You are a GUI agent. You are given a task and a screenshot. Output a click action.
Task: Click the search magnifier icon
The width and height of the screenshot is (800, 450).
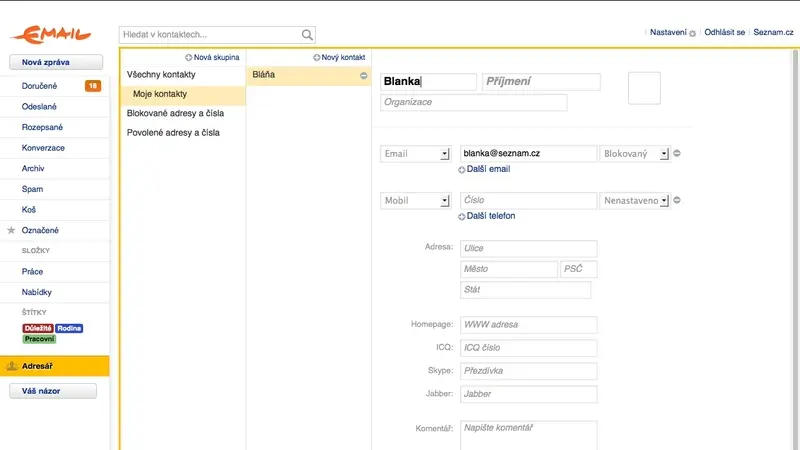tap(307, 35)
